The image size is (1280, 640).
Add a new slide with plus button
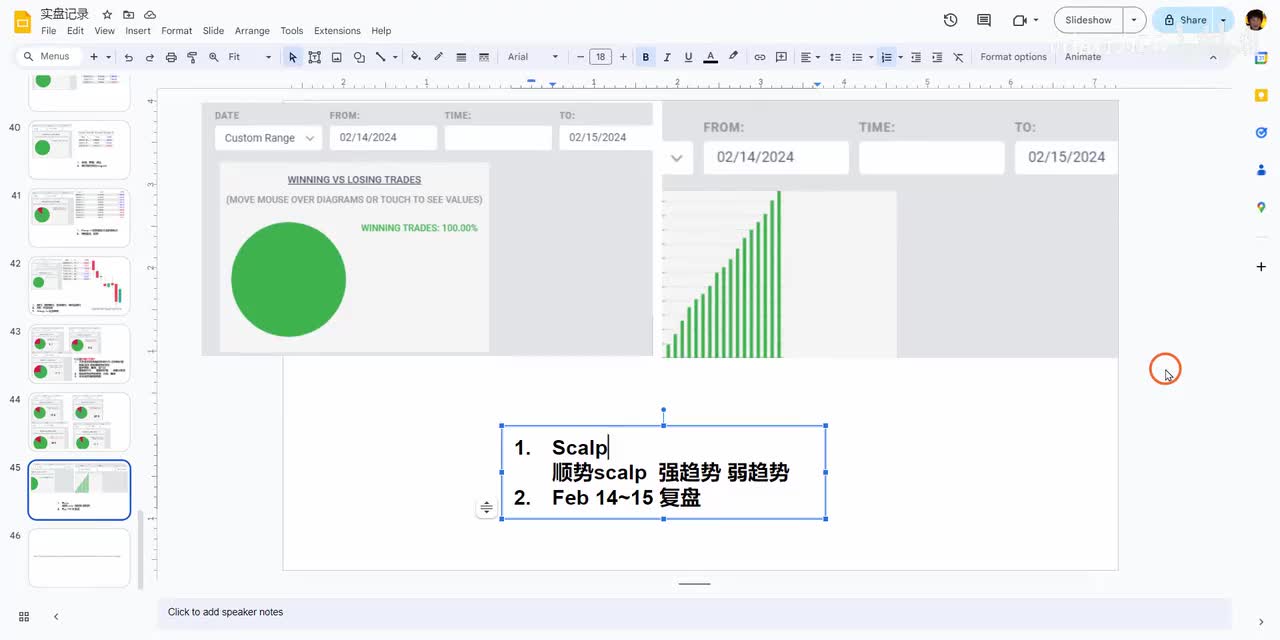[x=94, y=57]
